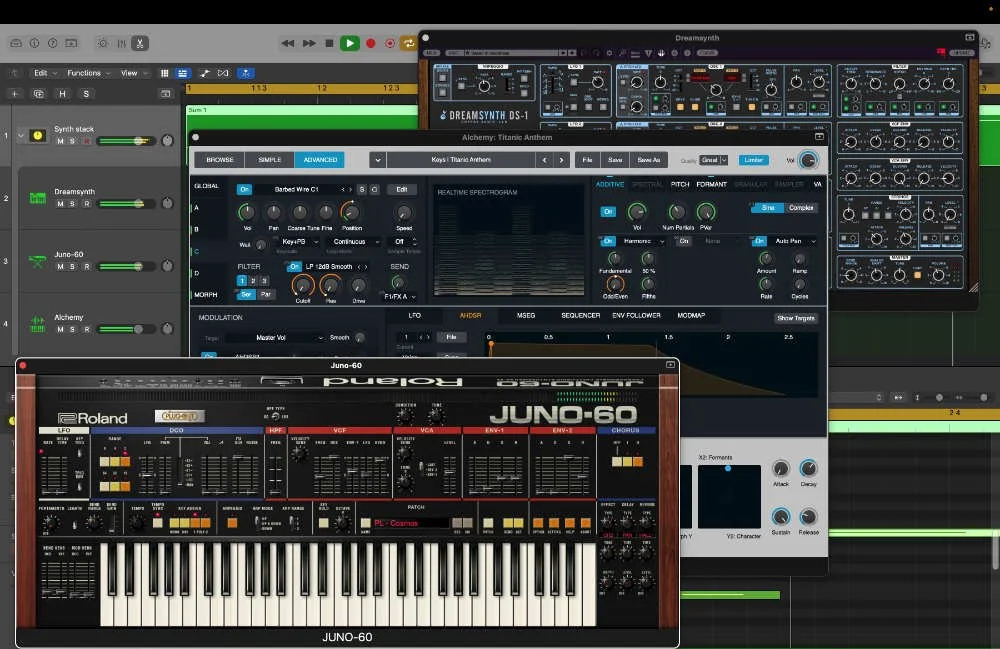The height and width of the screenshot is (649, 1000).
Task: Click the Alchemy track instrument icon
Action: [37, 326]
